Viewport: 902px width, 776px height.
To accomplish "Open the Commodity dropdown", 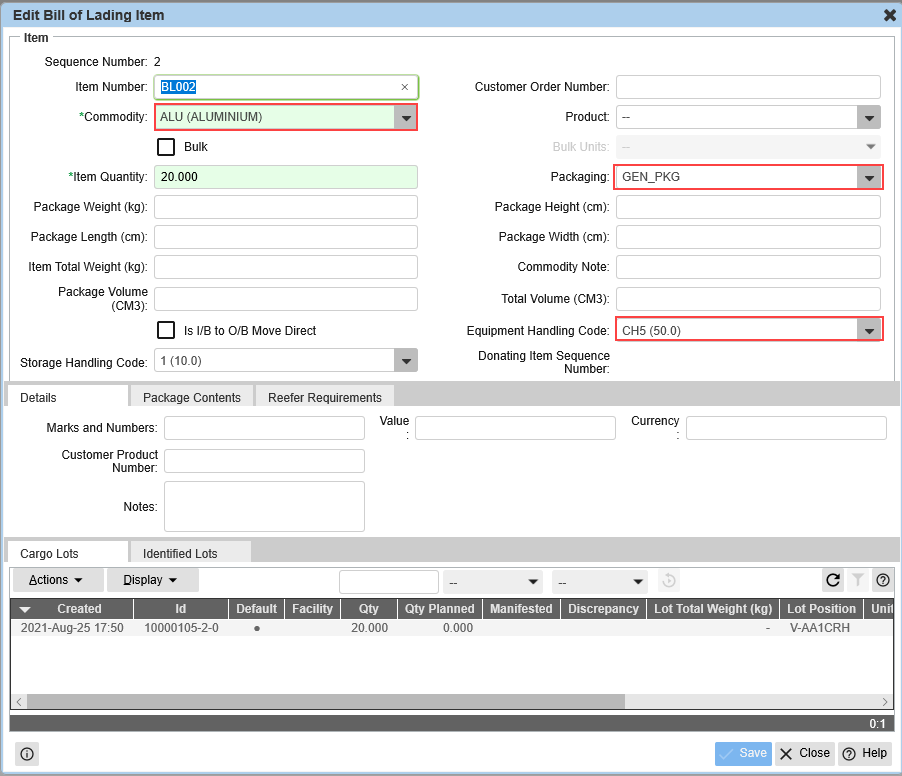I will point(406,117).
